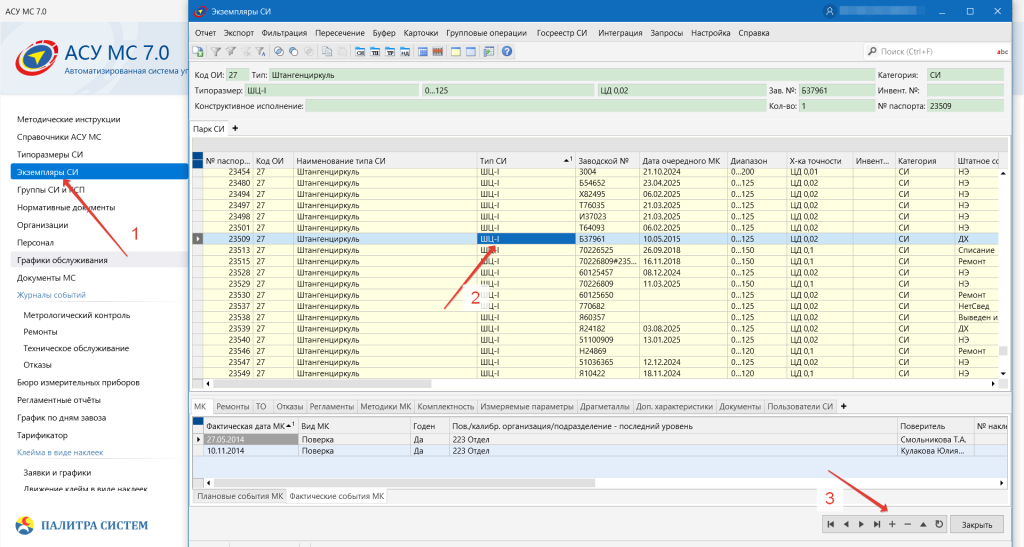Open the folder icon labeled СИ in toolbar
Screen dimensions: 1024x547
coord(360,52)
